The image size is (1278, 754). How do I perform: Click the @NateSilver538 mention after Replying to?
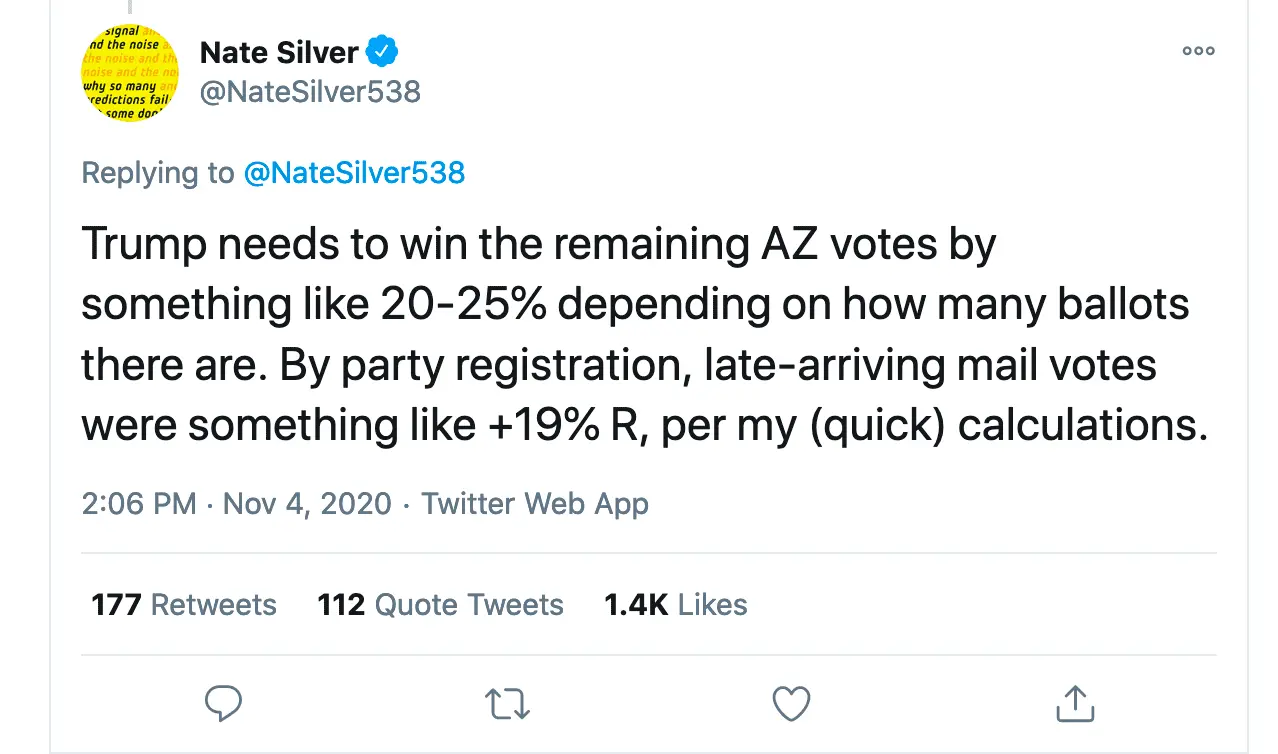tap(354, 172)
